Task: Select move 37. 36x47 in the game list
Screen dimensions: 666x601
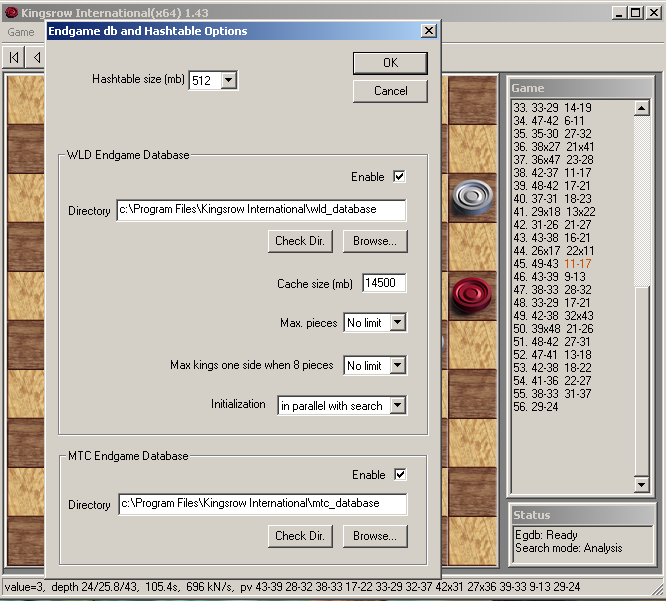Action: click(535, 160)
